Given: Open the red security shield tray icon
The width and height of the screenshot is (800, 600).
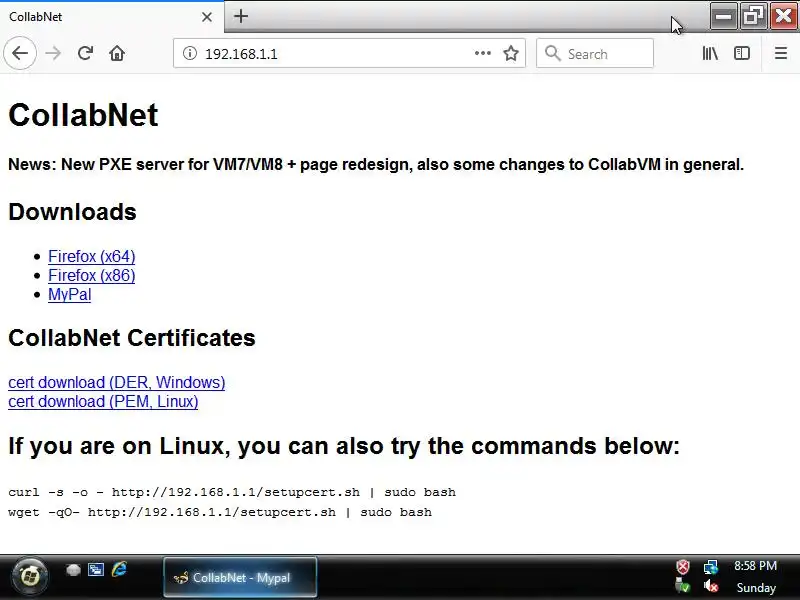Looking at the screenshot, I should tap(683, 567).
